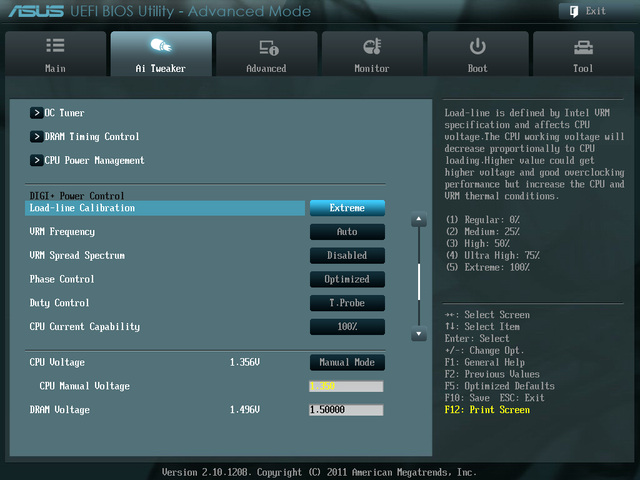Viewport: 640px width, 480px height.
Task: Click the settings list scrollbar thumb
Action: coord(419,282)
